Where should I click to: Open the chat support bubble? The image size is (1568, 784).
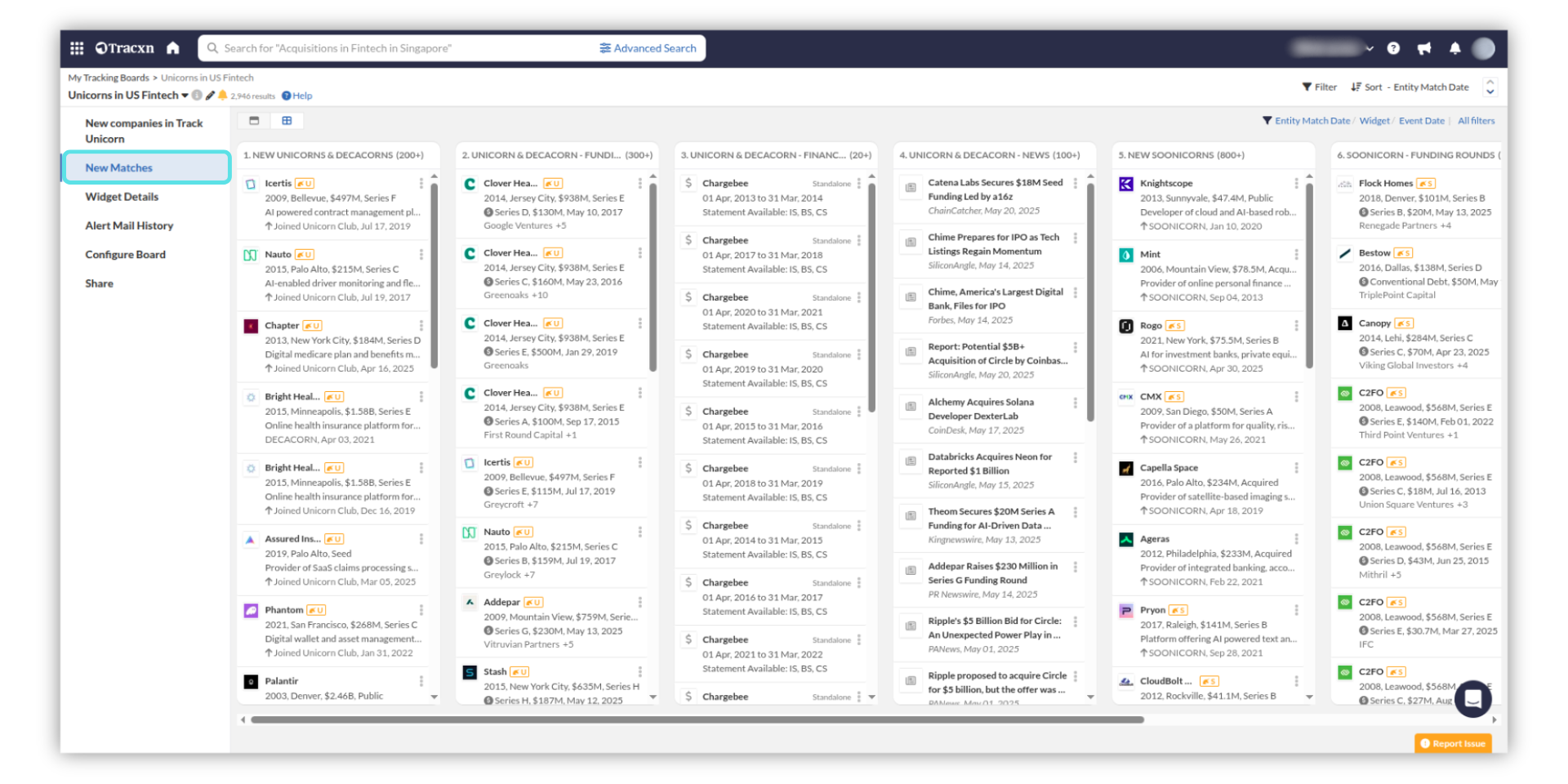click(x=1472, y=698)
